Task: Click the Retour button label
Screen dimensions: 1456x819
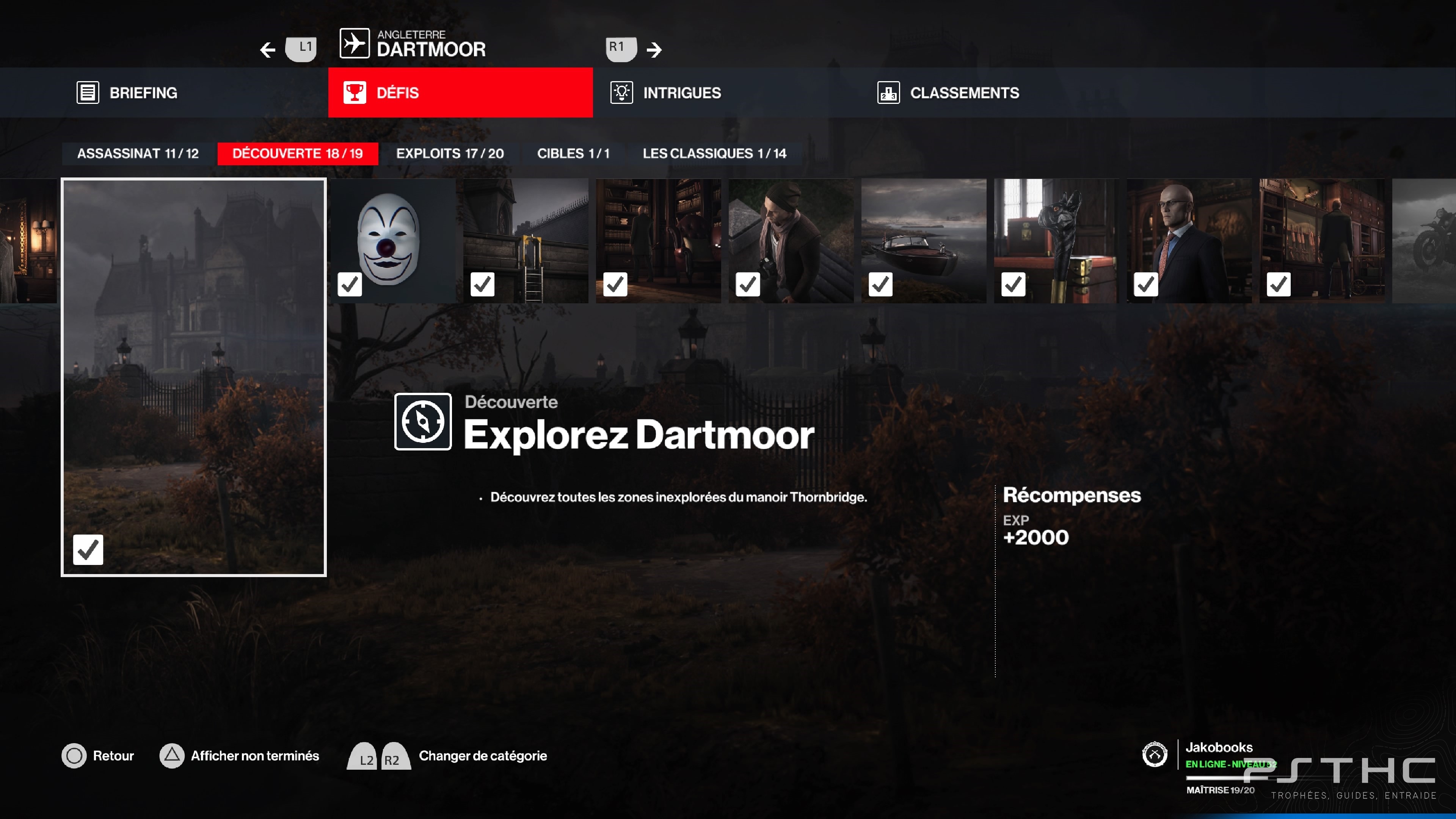Action: coord(113,756)
